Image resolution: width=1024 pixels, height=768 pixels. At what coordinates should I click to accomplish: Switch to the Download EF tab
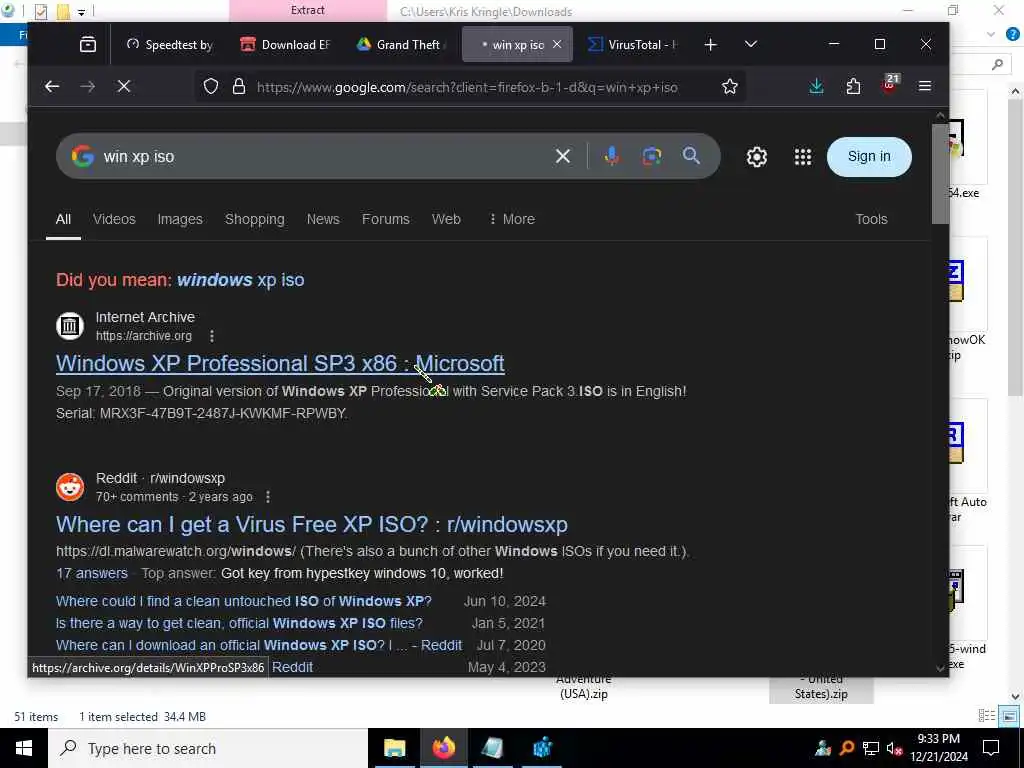click(x=285, y=44)
